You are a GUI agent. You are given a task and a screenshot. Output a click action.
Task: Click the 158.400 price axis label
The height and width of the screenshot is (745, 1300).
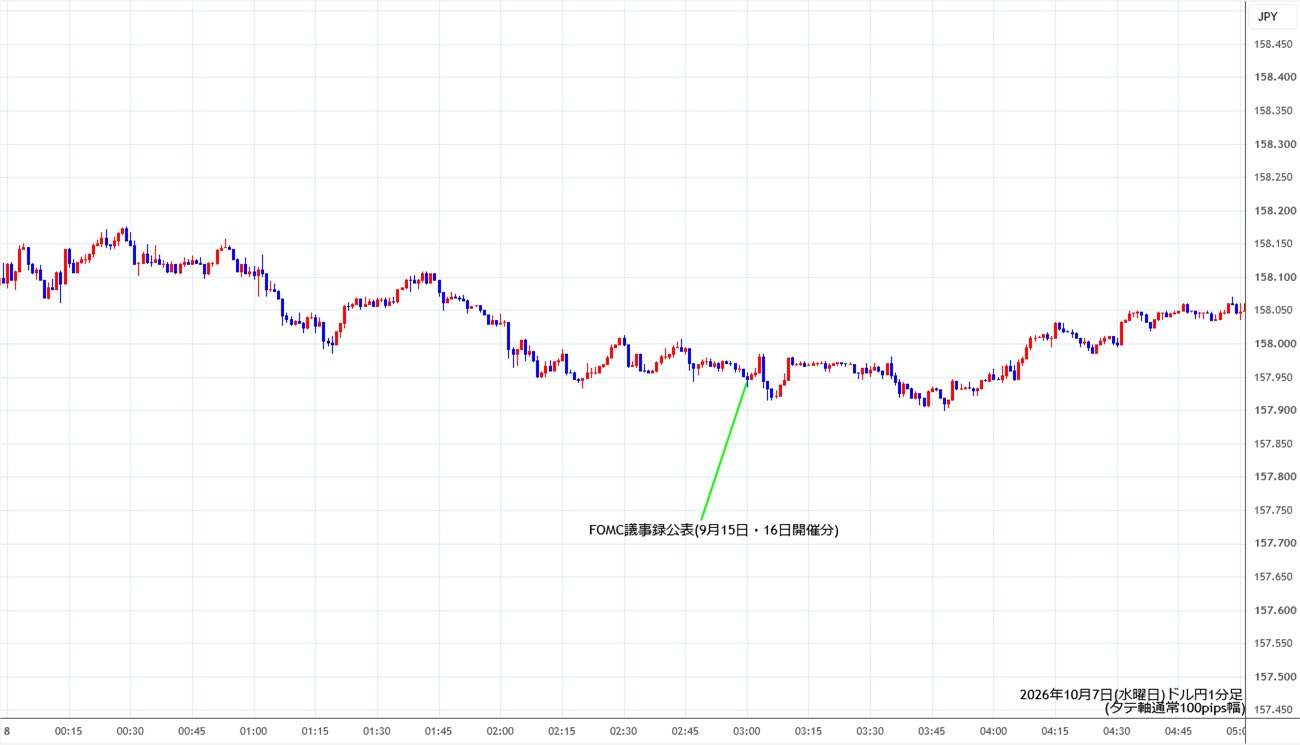coord(1273,77)
